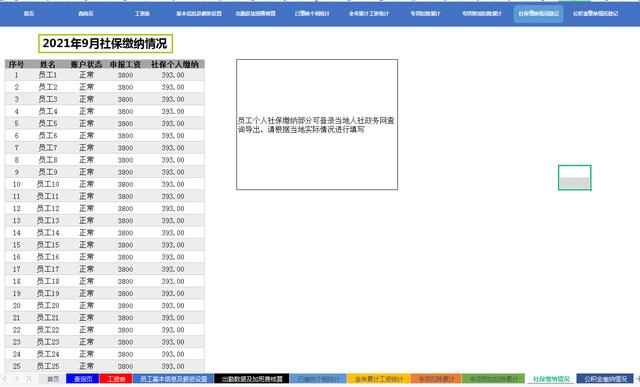Switch to the 公积金缴纳情况 sheet tab
The width and height of the screenshot is (640, 387).
point(605,379)
